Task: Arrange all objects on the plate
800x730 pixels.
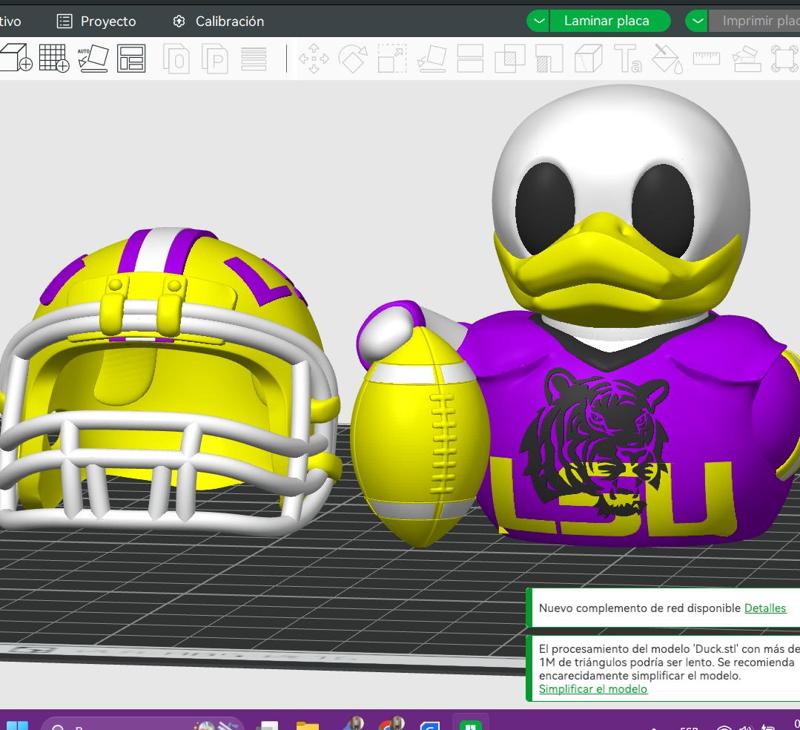Action: click(133, 62)
